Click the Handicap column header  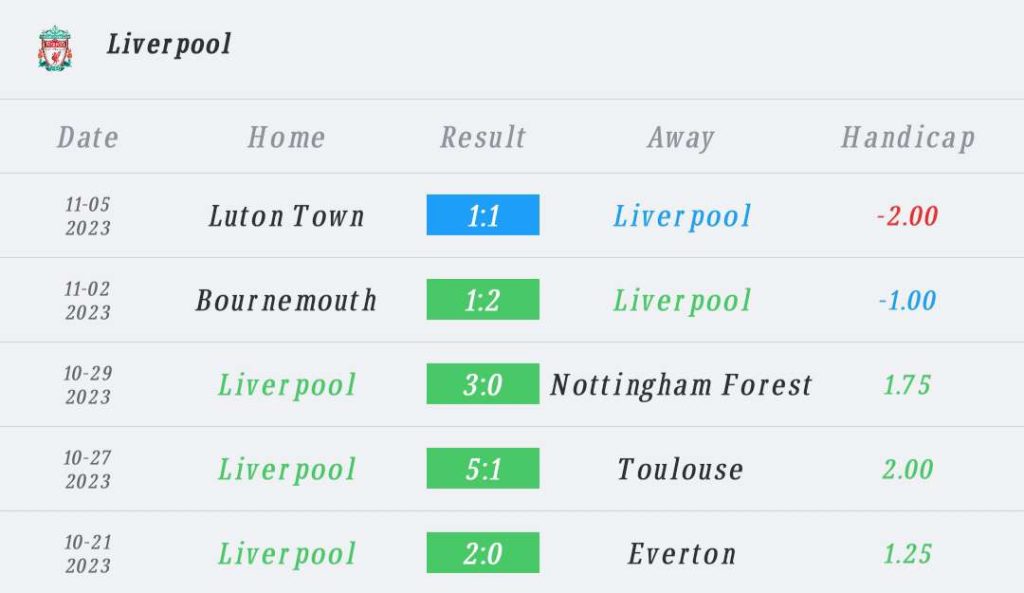(908, 137)
